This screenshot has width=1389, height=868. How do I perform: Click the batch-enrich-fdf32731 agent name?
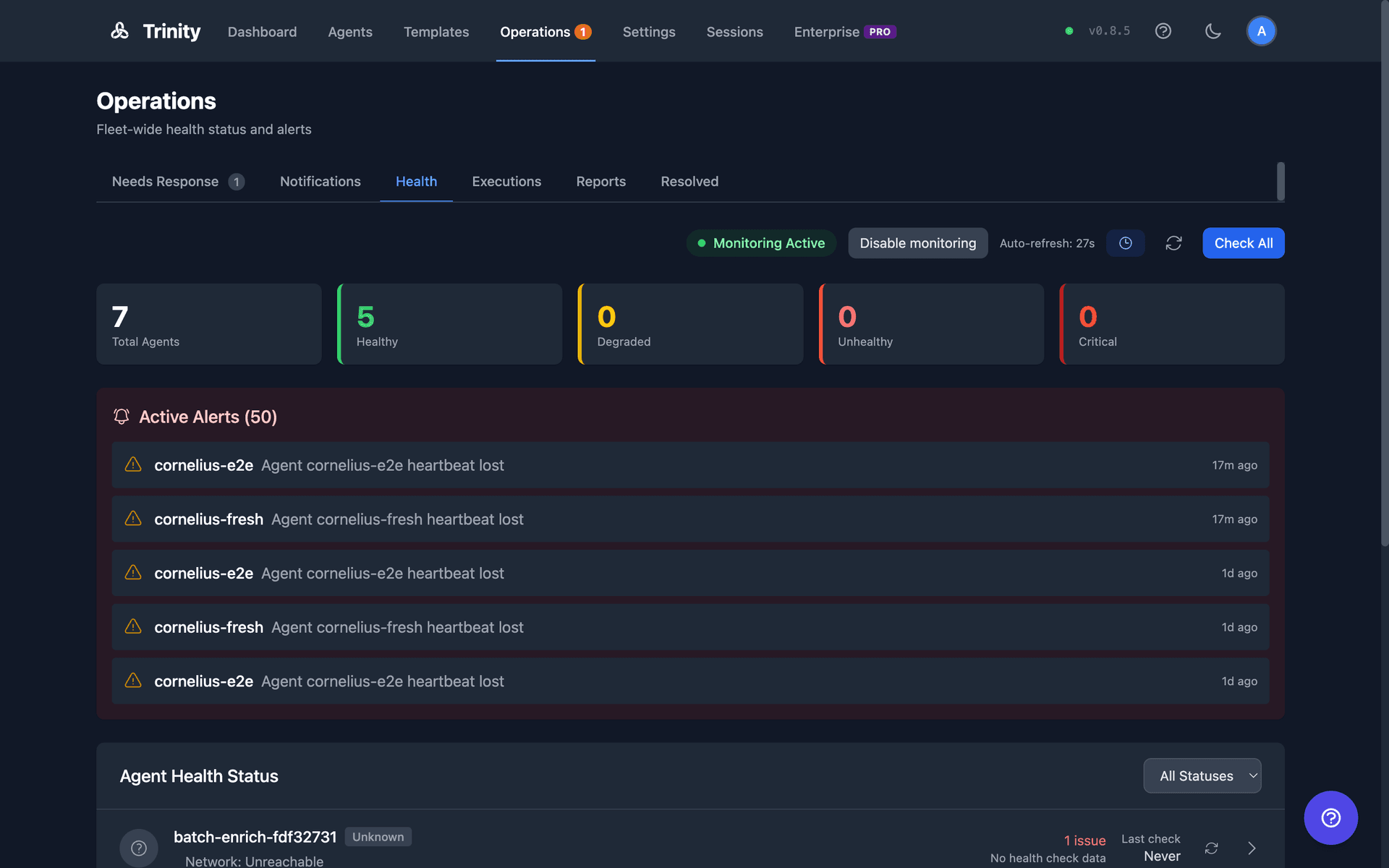pos(255,837)
